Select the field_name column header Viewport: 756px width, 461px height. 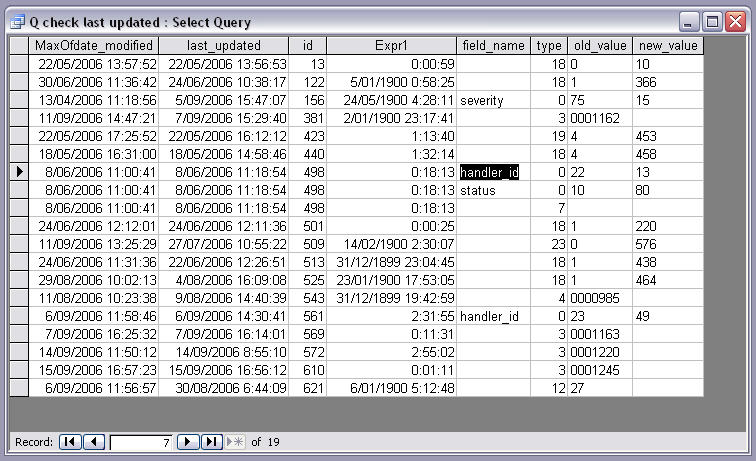493,46
